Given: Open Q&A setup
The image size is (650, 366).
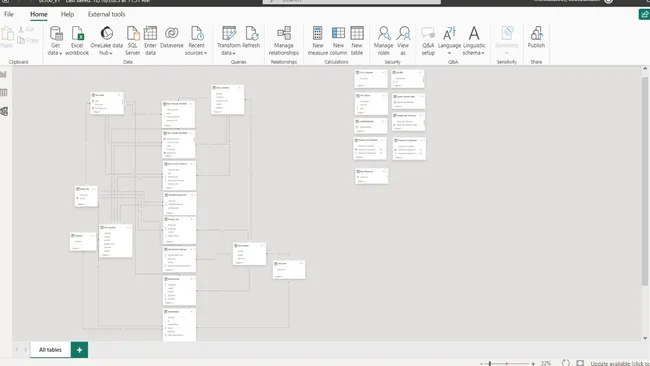Looking at the screenshot, I should pyautogui.click(x=428, y=40).
